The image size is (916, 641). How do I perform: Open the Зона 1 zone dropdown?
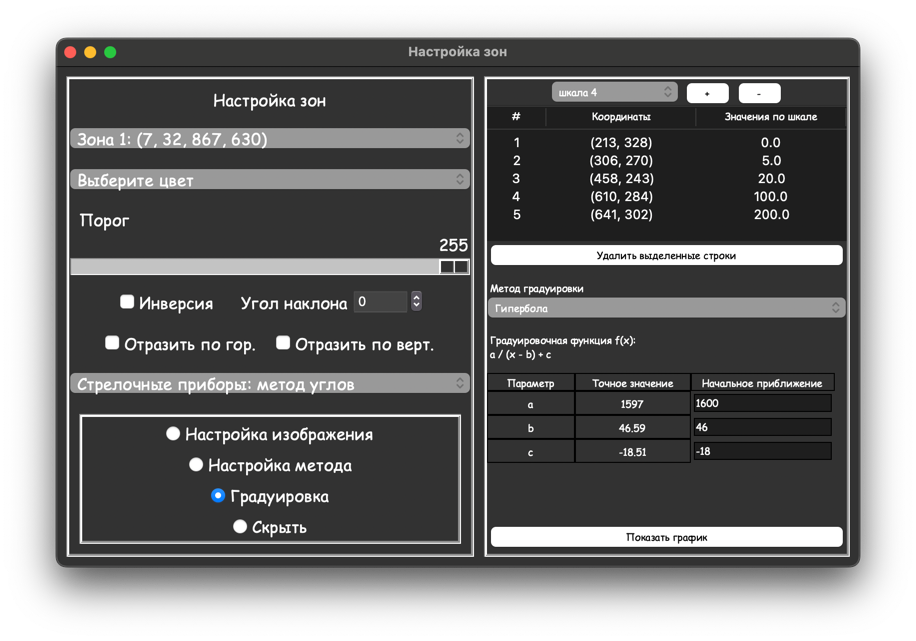tap(269, 139)
